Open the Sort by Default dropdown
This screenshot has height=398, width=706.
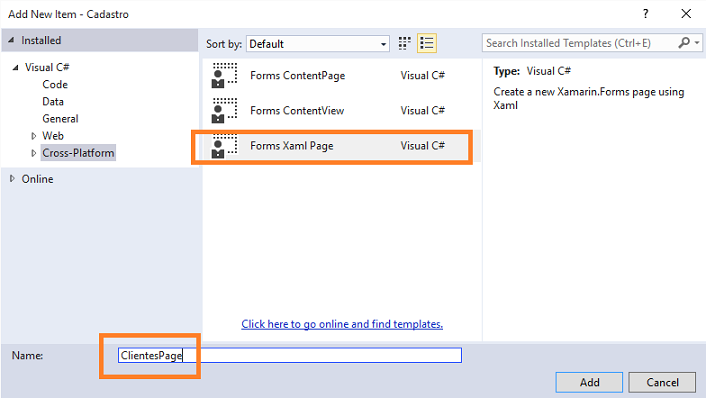click(x=318, y=44)
